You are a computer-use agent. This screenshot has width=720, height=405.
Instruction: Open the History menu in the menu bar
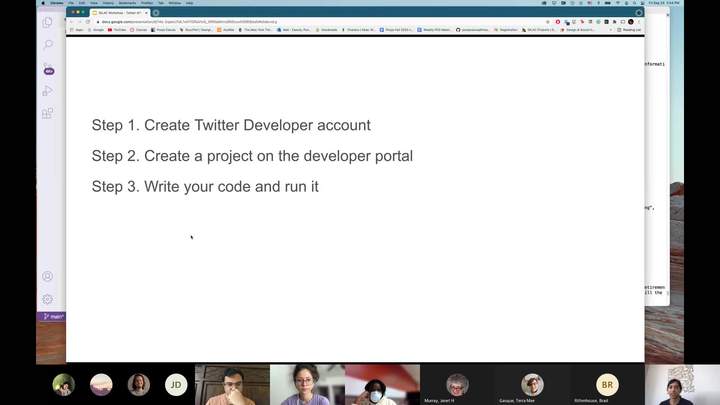[108, 3]
